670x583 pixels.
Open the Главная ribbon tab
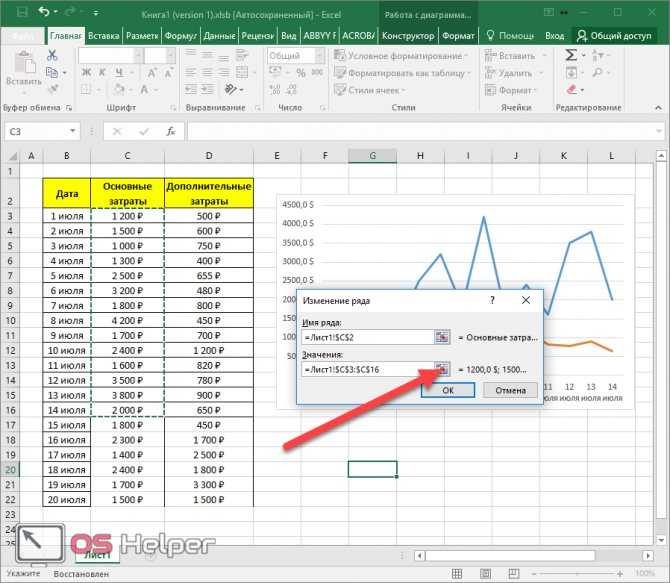pyautogui.click(x=65, y=35)
